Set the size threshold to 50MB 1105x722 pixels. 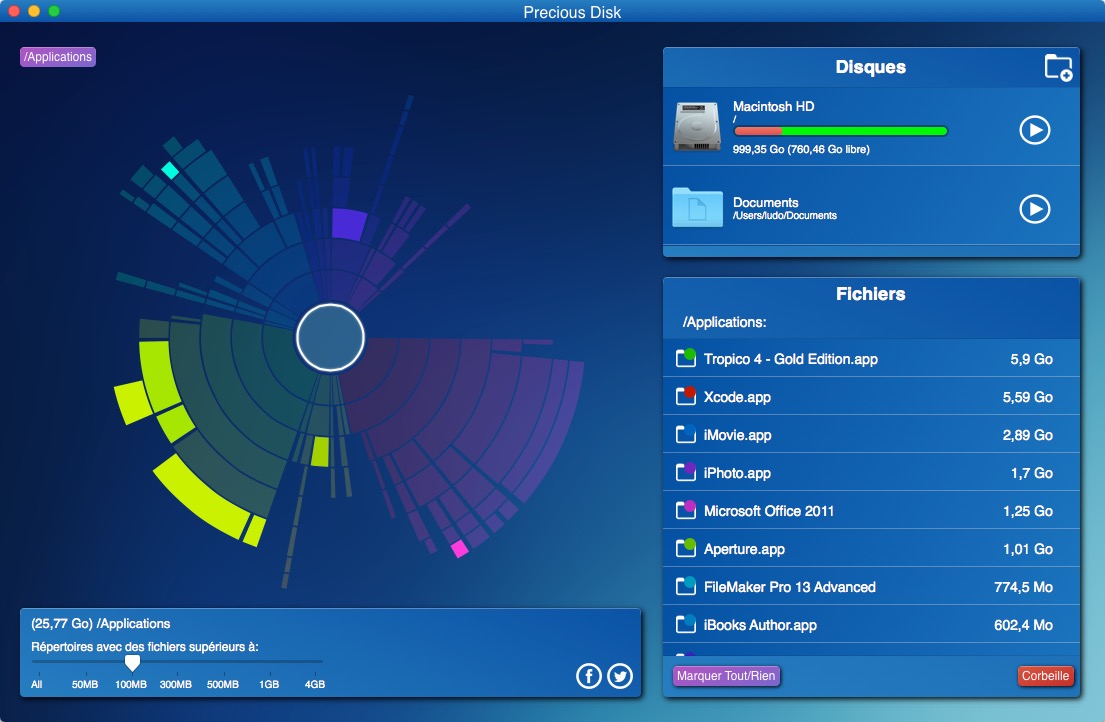pyautogui.click(x=85, y=685)
